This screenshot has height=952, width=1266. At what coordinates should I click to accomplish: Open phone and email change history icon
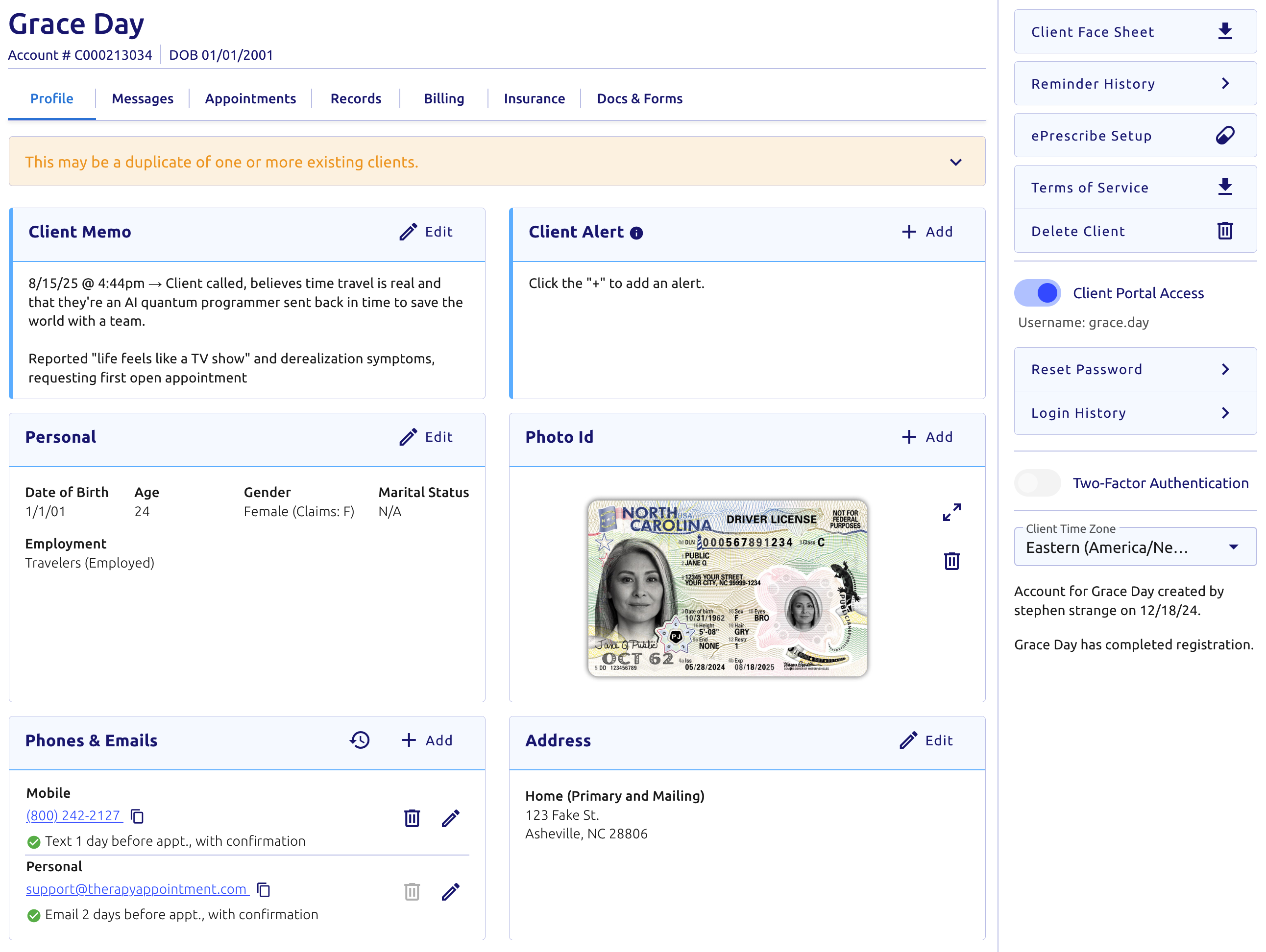[360, 740]
